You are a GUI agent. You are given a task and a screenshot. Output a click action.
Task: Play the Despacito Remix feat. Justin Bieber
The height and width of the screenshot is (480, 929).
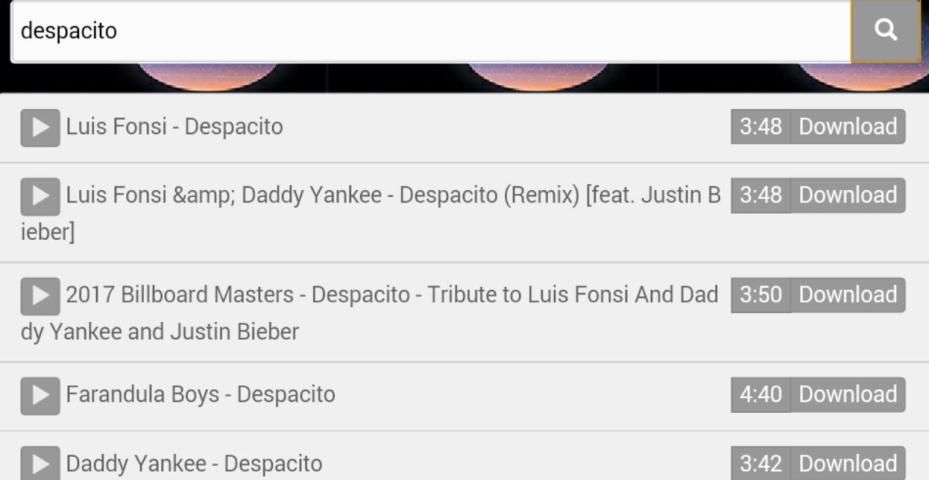pyautogui.click(x=40, y=196)
